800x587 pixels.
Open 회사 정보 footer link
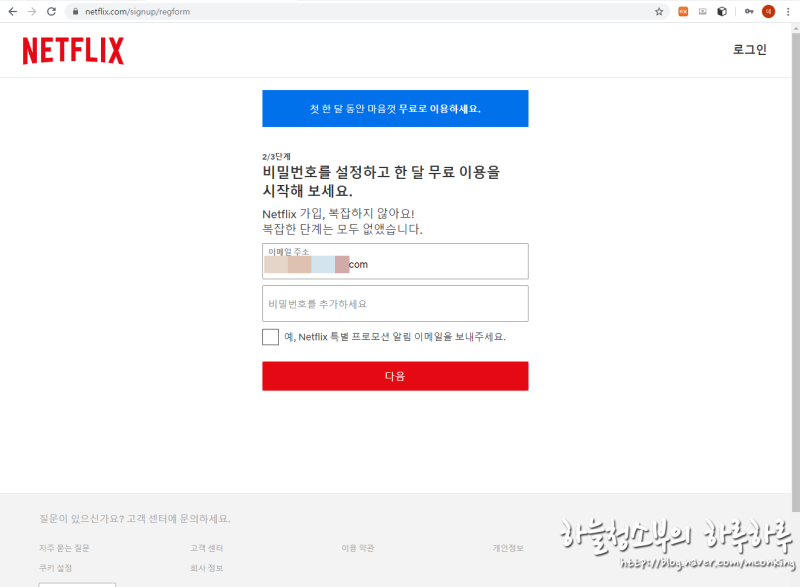click(207, 568)
